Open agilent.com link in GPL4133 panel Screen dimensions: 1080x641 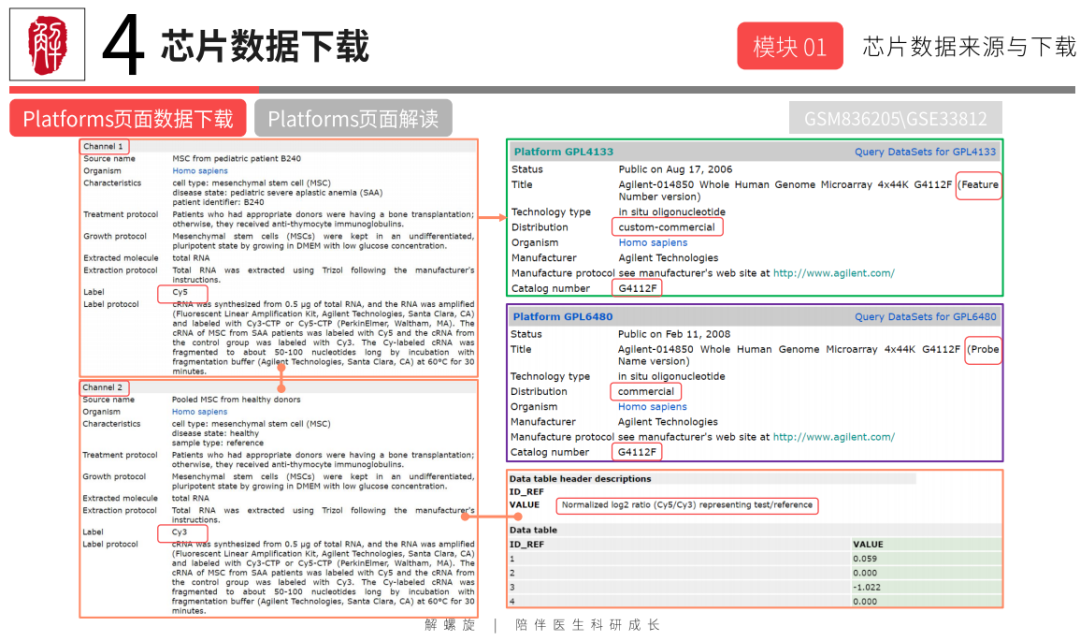[833, 273]
